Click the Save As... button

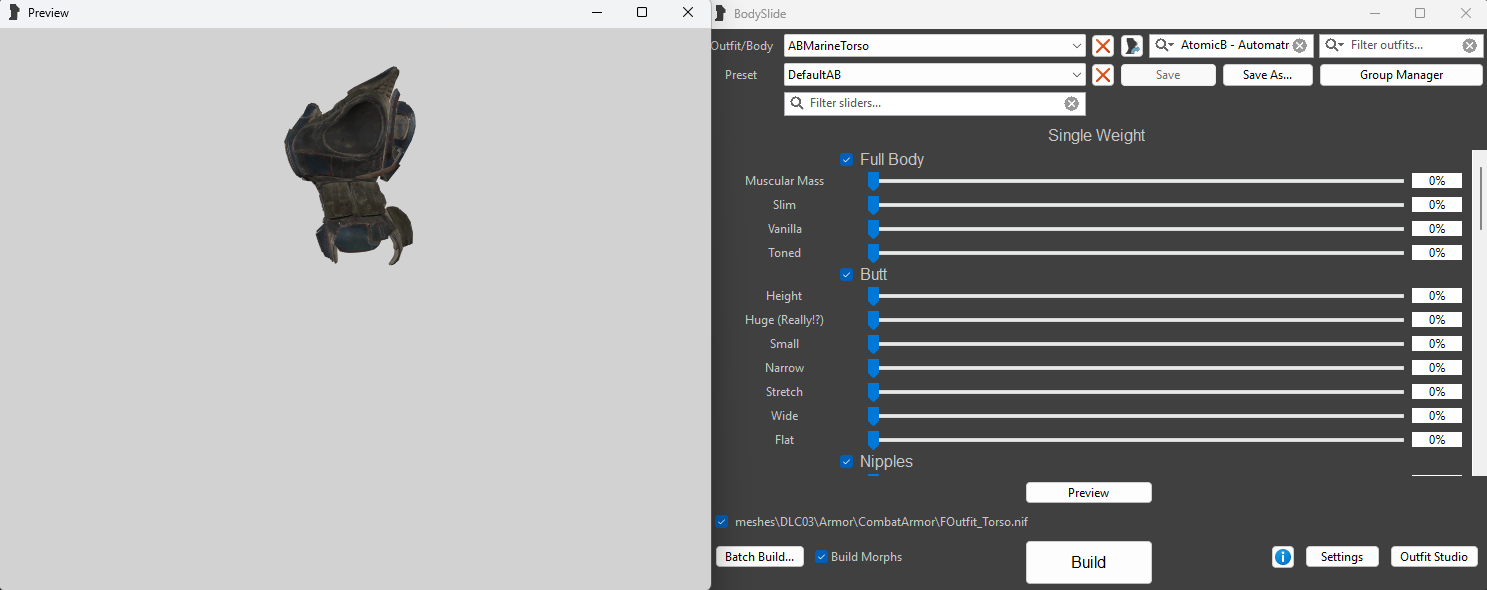[1267, 75]
